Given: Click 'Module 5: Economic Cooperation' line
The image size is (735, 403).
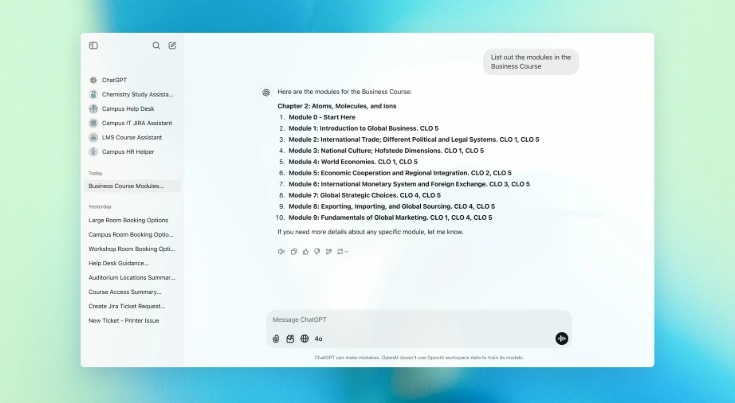Looking at the screenshot, I should tap(400, 173).
